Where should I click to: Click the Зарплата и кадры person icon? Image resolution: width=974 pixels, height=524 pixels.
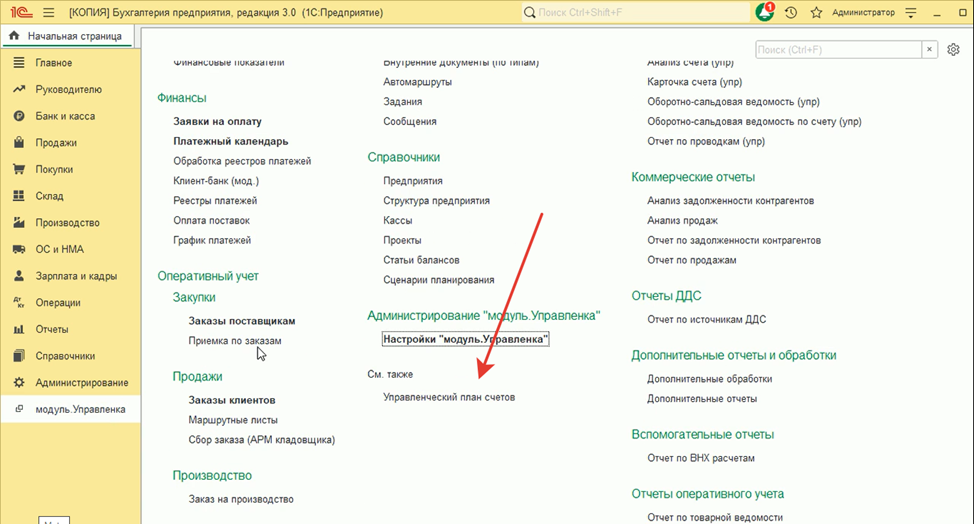click(x=19, y=276)
